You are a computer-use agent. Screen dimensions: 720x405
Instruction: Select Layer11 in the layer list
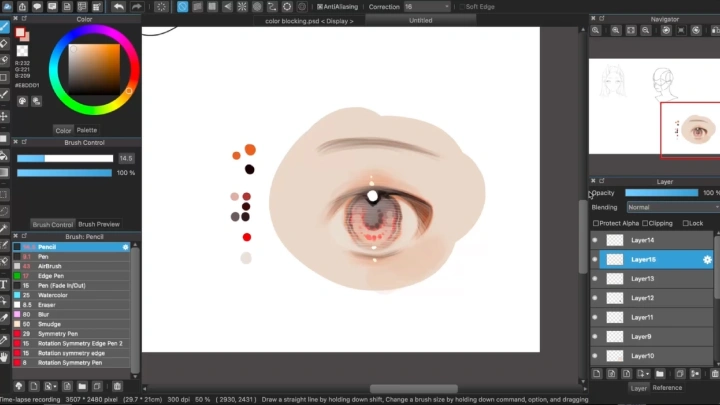pyautogui.click(x=652, y=317)
